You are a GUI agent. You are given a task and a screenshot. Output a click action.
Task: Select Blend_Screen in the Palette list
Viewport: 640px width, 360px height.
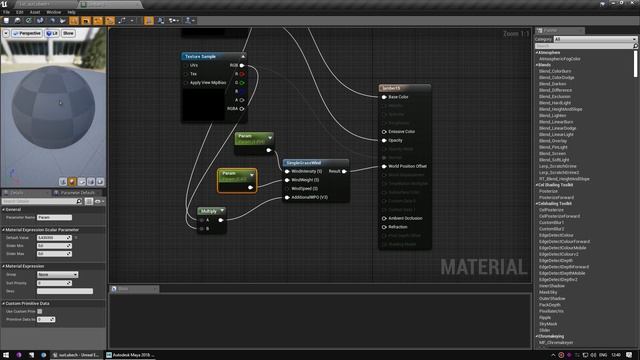point(552,153)
